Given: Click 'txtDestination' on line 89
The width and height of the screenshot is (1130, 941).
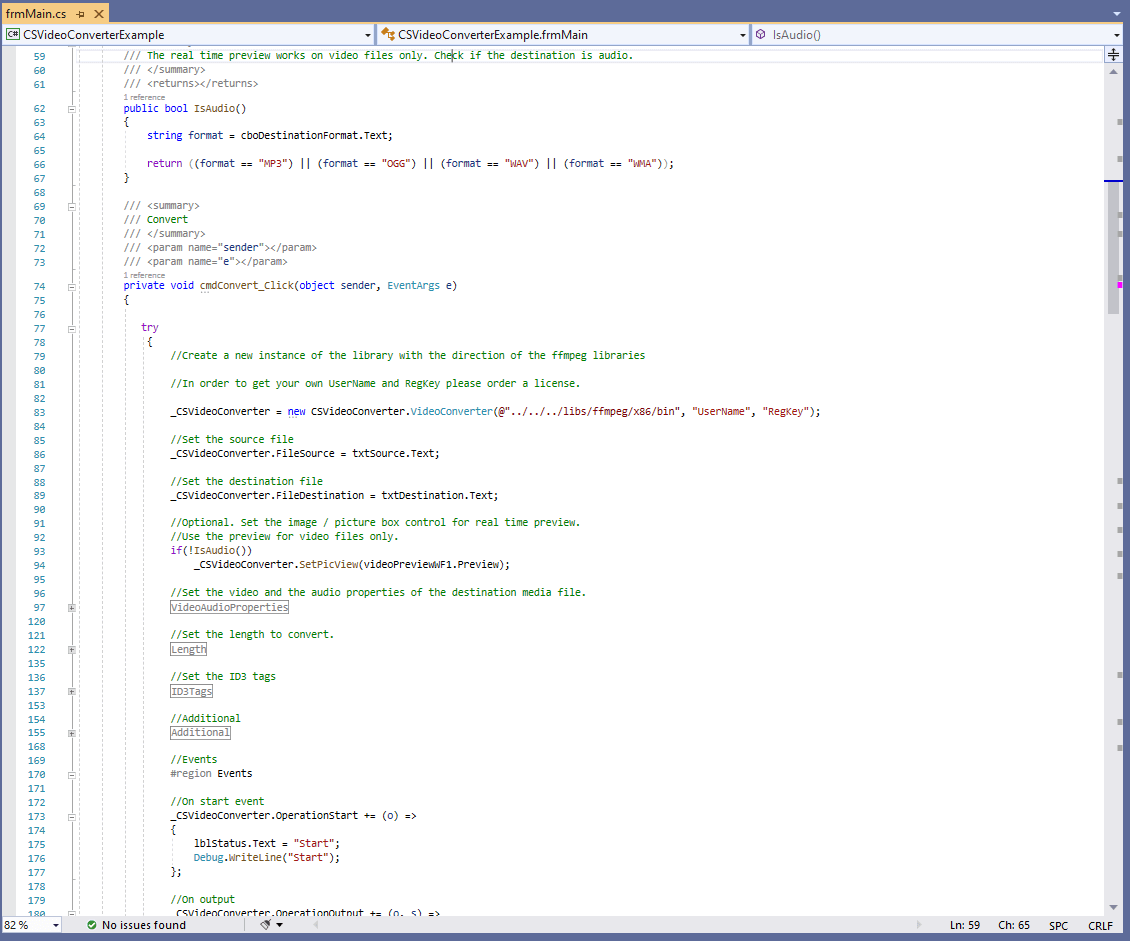Looking at the screenshot, I should tap(422, 495).
